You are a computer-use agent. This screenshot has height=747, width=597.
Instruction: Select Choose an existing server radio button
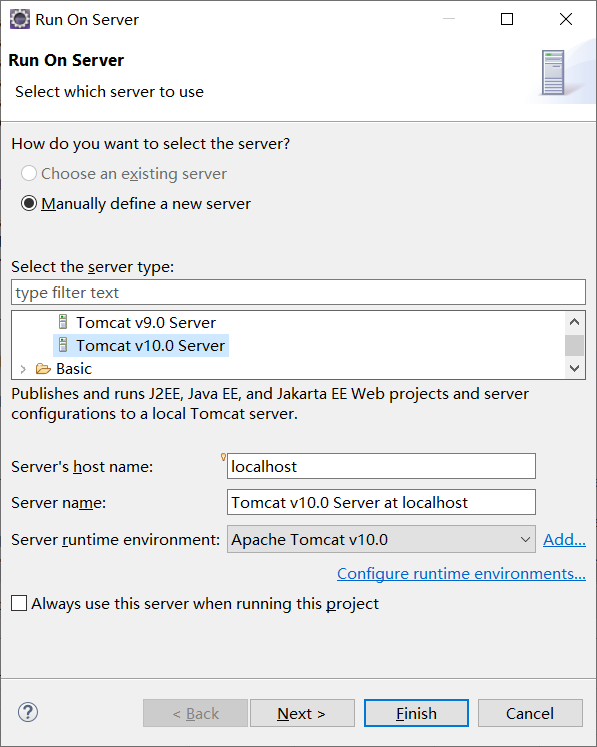29,173
